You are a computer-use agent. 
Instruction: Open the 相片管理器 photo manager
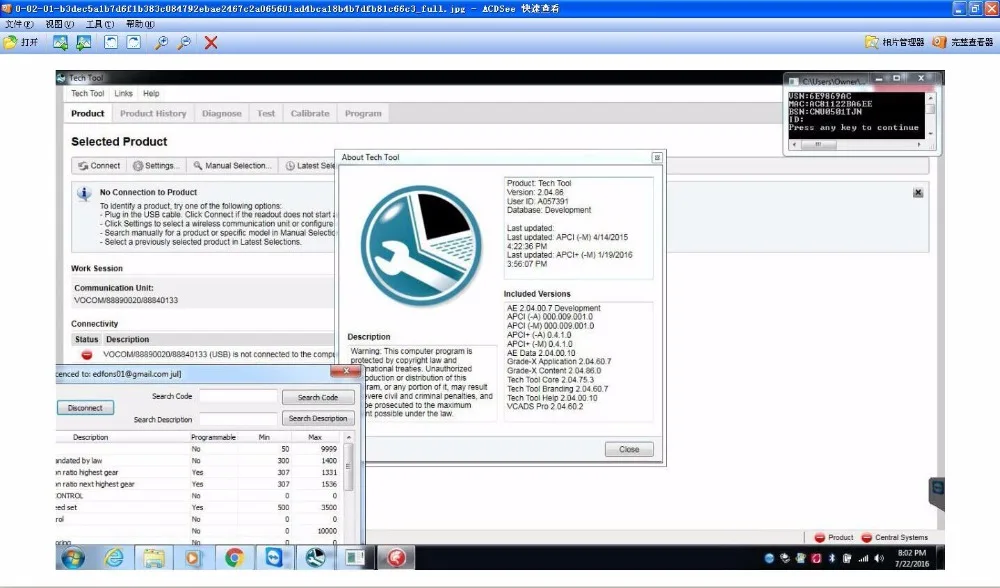coord(894,42)
